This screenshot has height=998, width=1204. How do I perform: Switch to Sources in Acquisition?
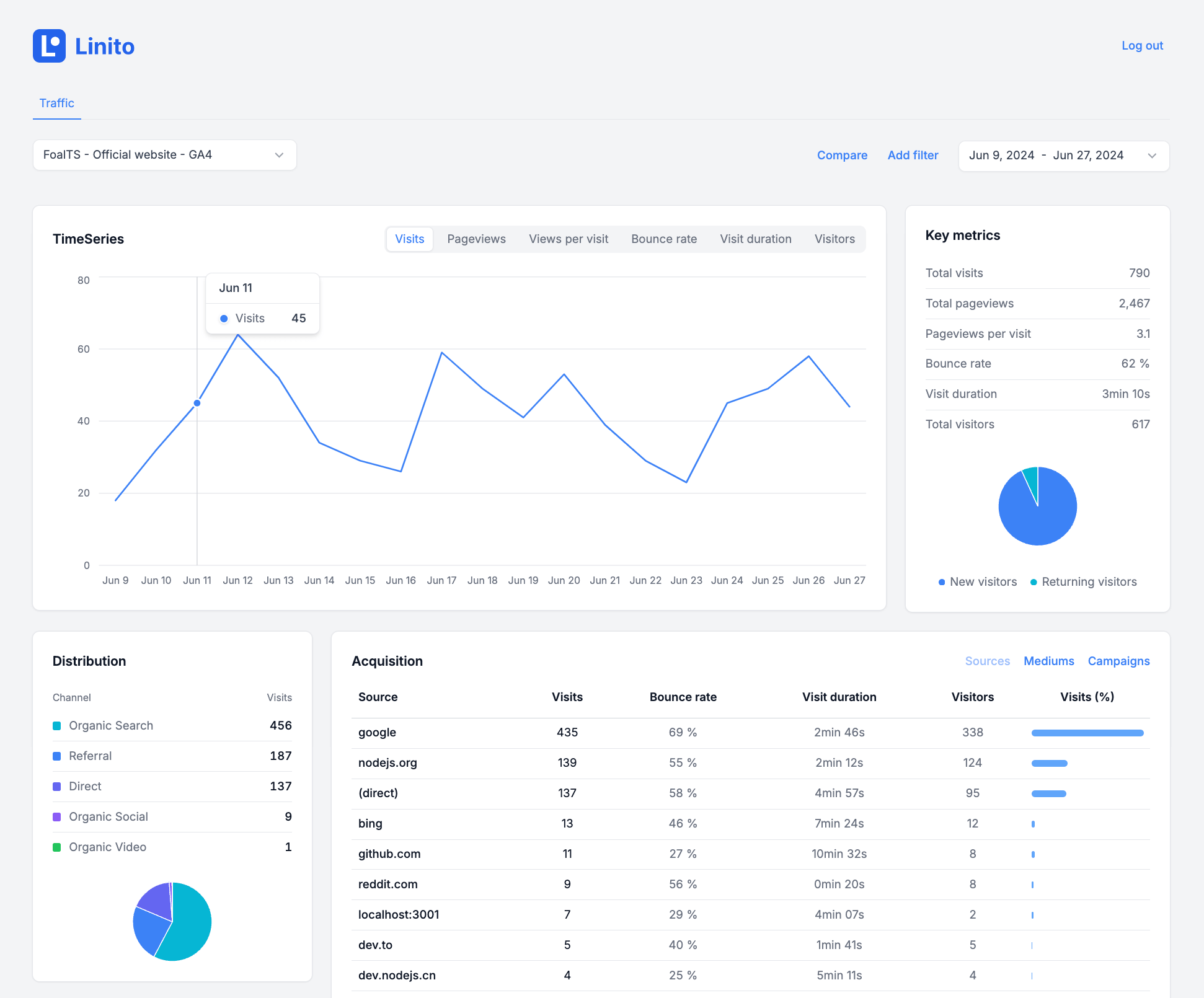click(988, 660)
